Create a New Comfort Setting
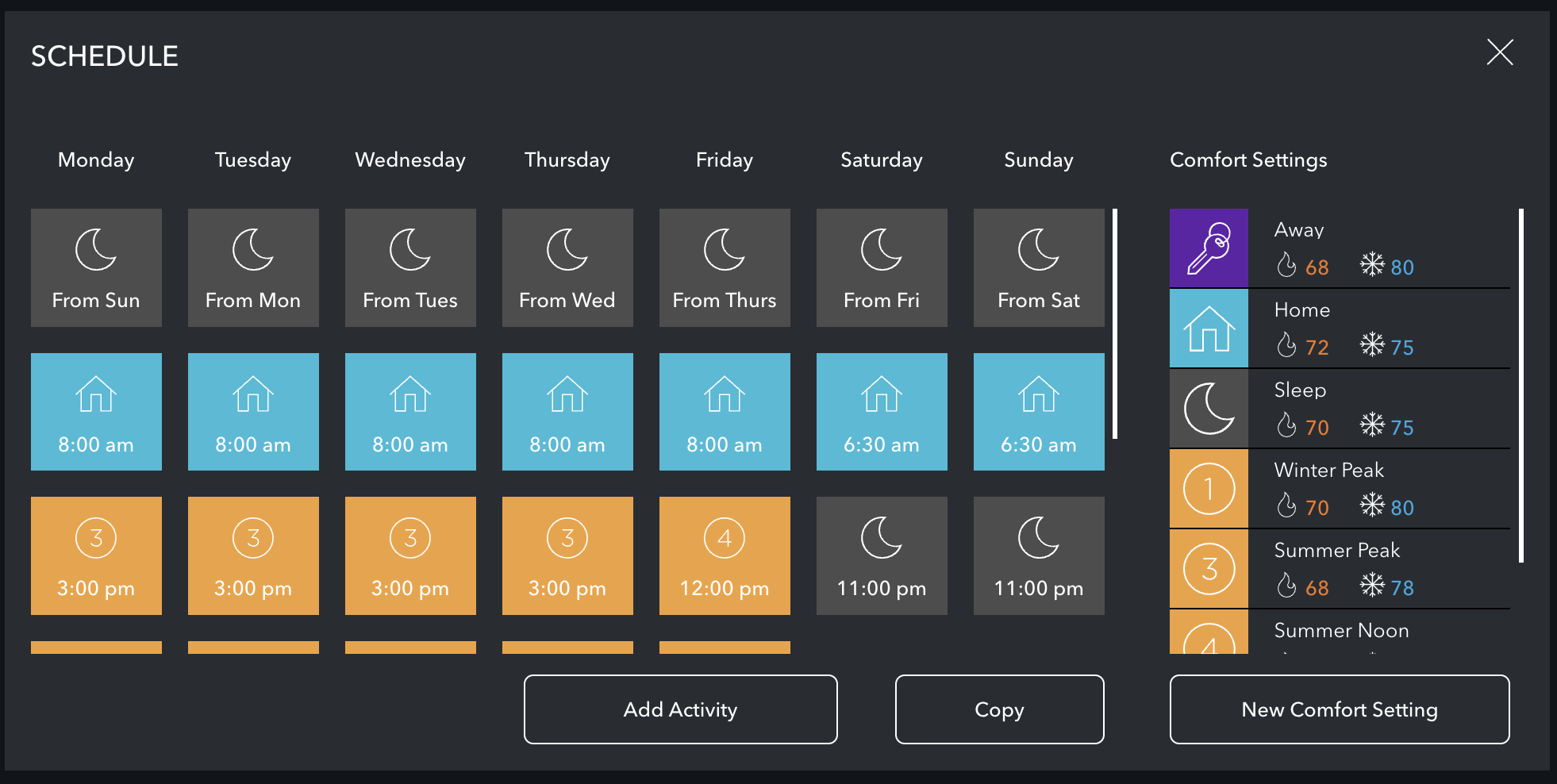1557x784 pixels. click(1340, 709)
